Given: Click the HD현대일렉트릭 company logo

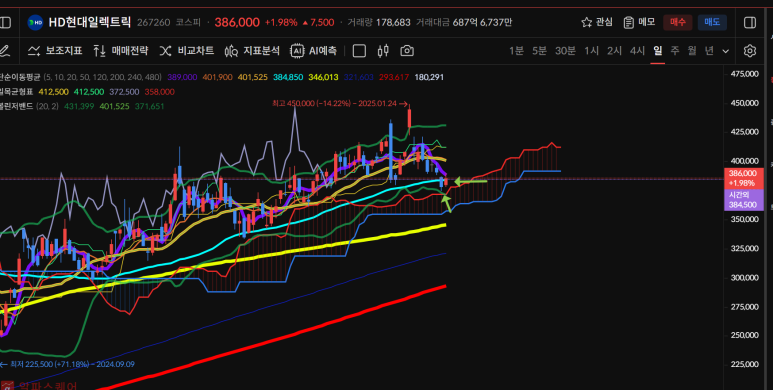Looking at the screenshot, I should [x=35, y=23].
